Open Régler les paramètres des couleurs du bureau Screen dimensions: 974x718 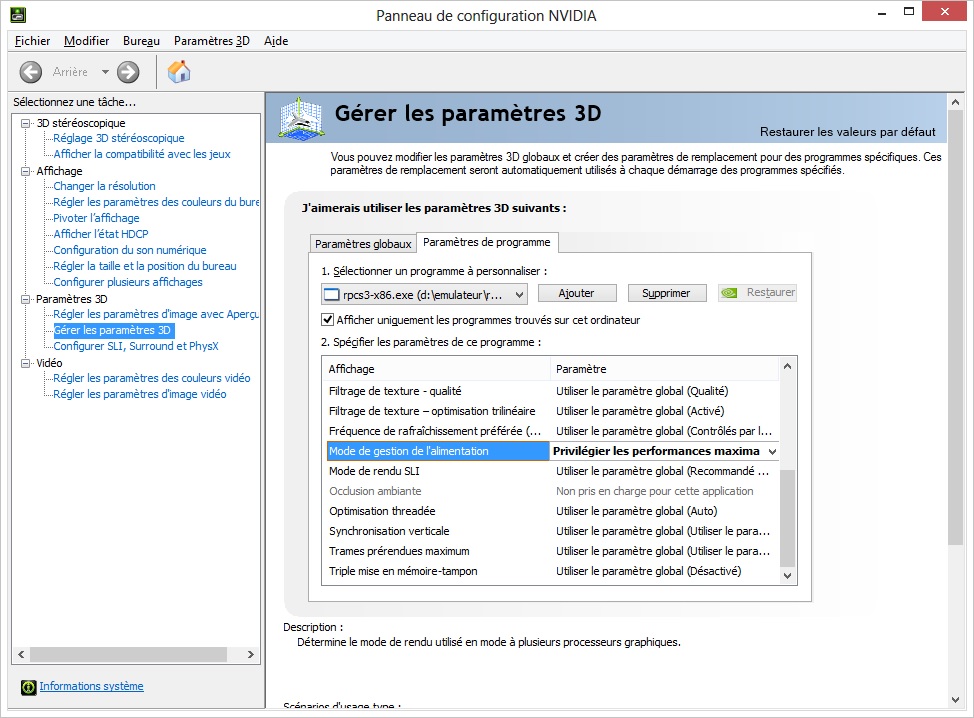[x=156, y=202]
